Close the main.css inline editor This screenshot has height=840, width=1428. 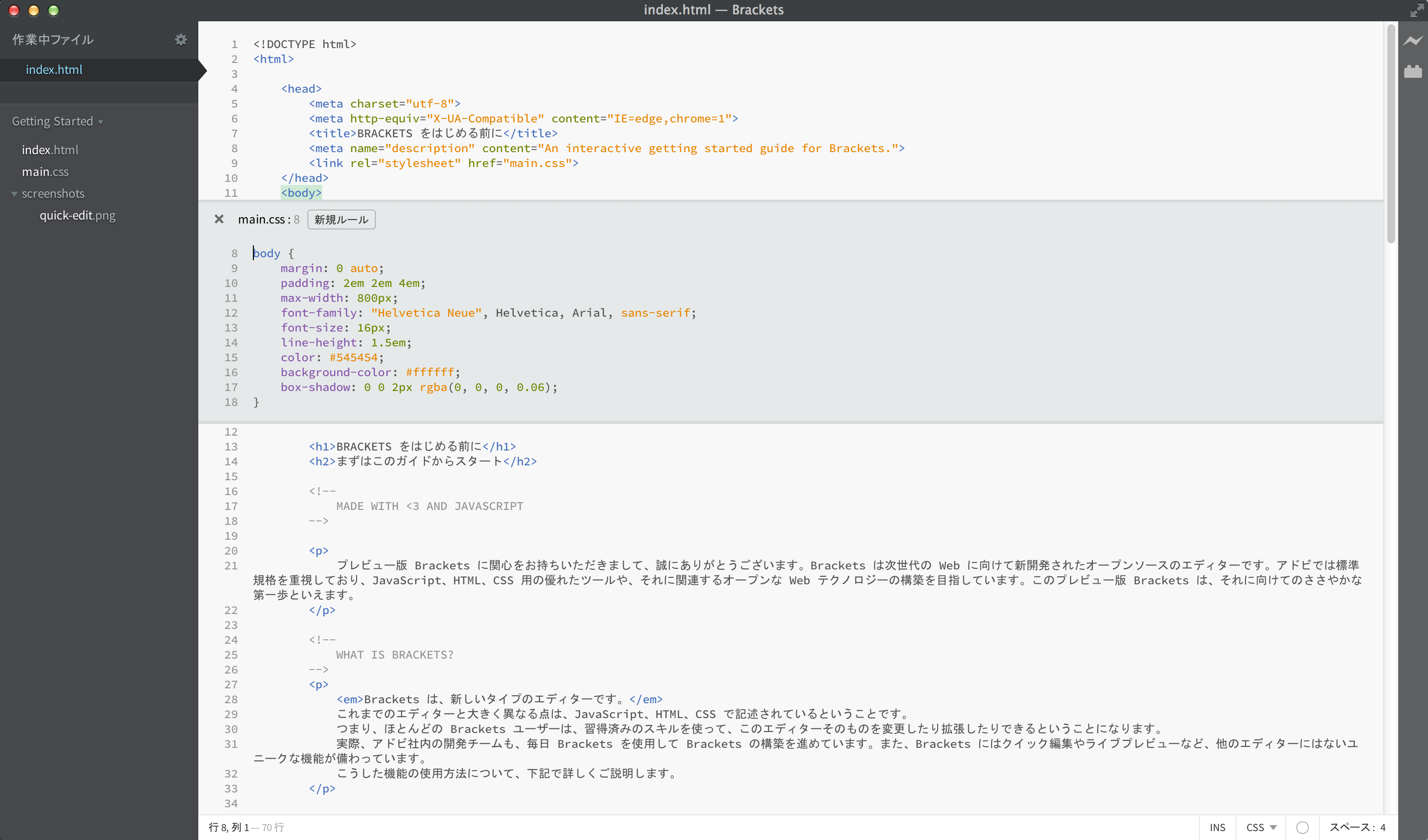click(219, 219)
